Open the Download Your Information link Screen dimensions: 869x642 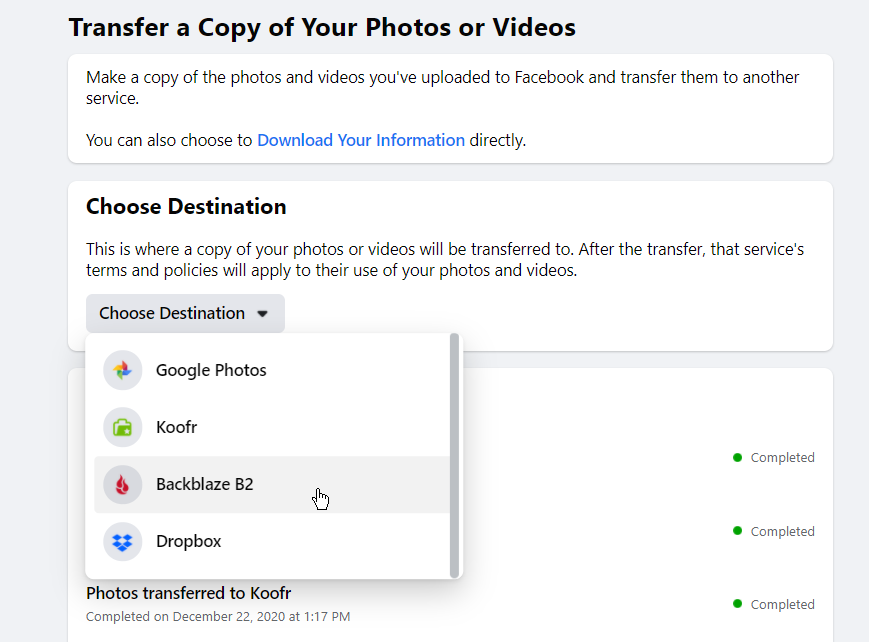pyautogui.click(x=361, y=140)
